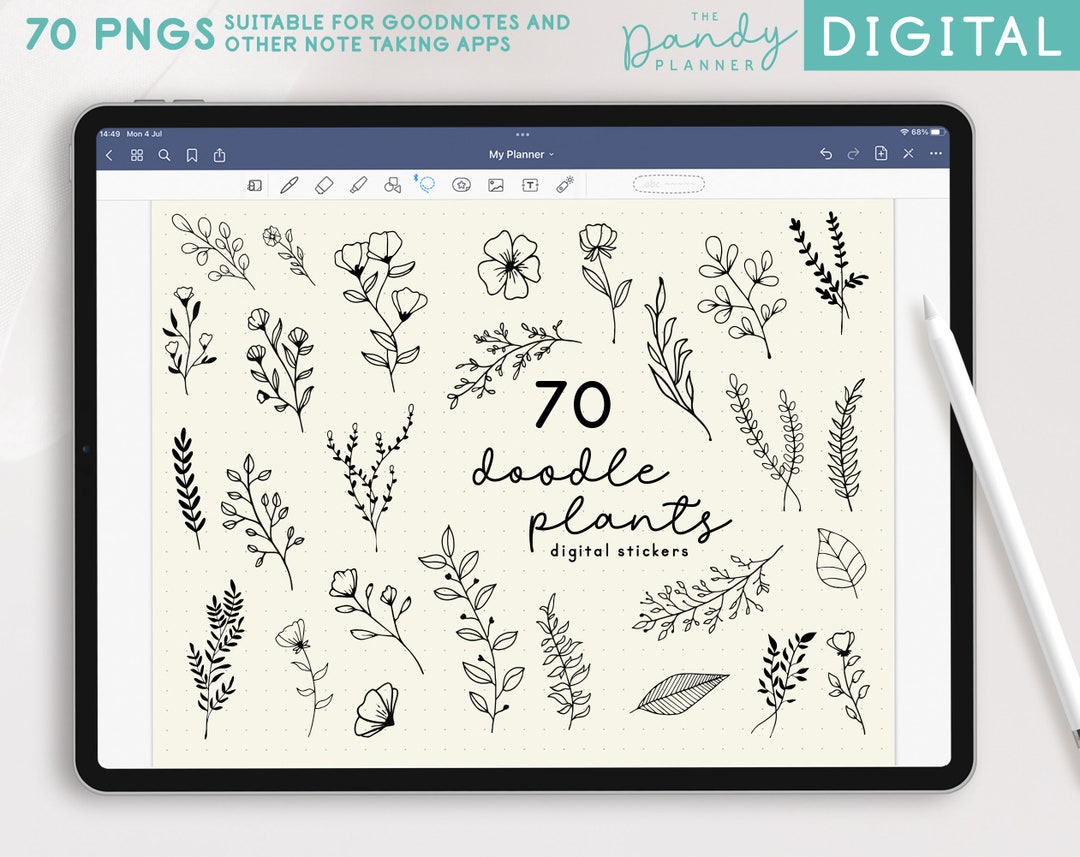Tap the Share export icon

pyautogui.click(x=220, y=155)
